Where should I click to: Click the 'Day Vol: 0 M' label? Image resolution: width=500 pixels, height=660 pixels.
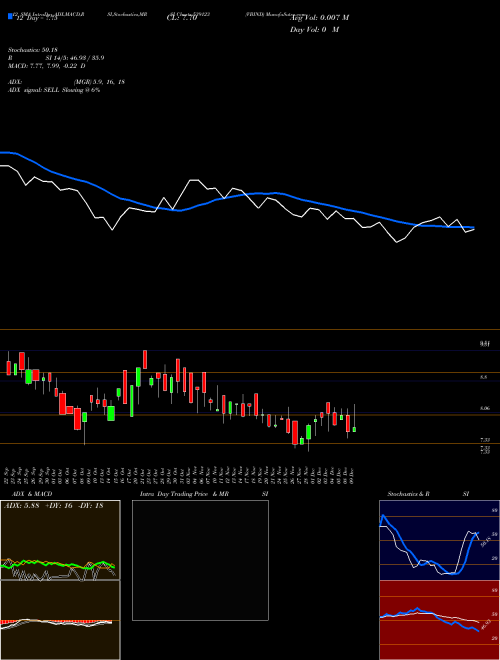point(314,30)
